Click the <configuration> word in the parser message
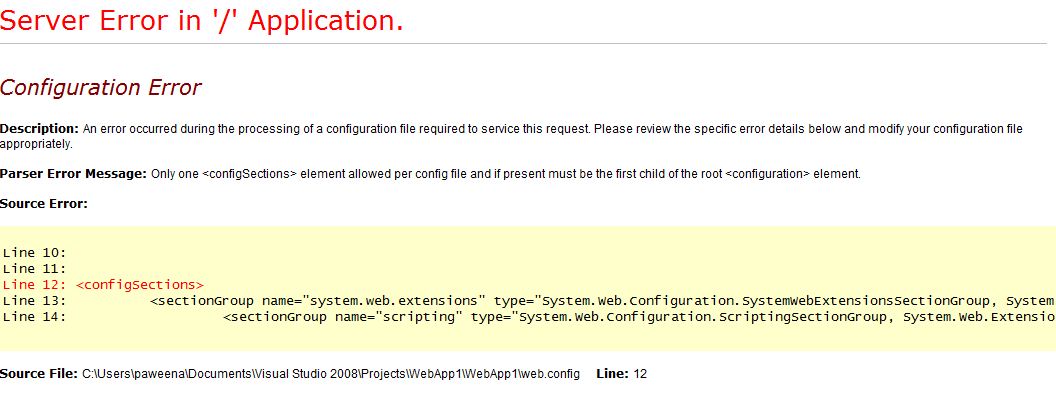 tap(767, 174)
